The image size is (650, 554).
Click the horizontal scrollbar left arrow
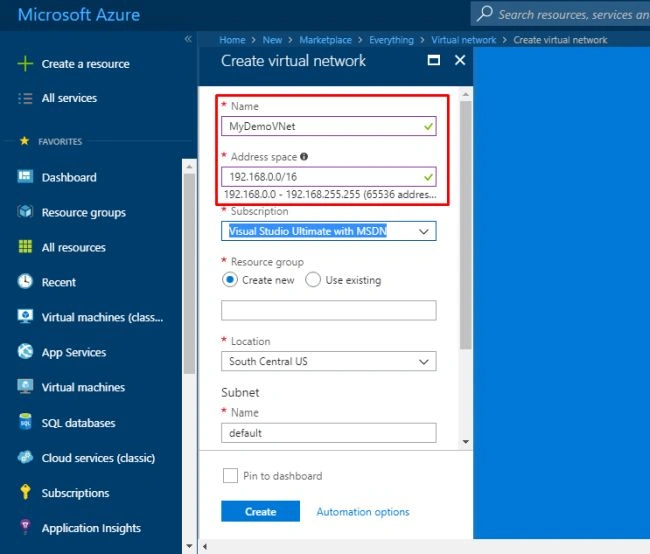[204, 547]
